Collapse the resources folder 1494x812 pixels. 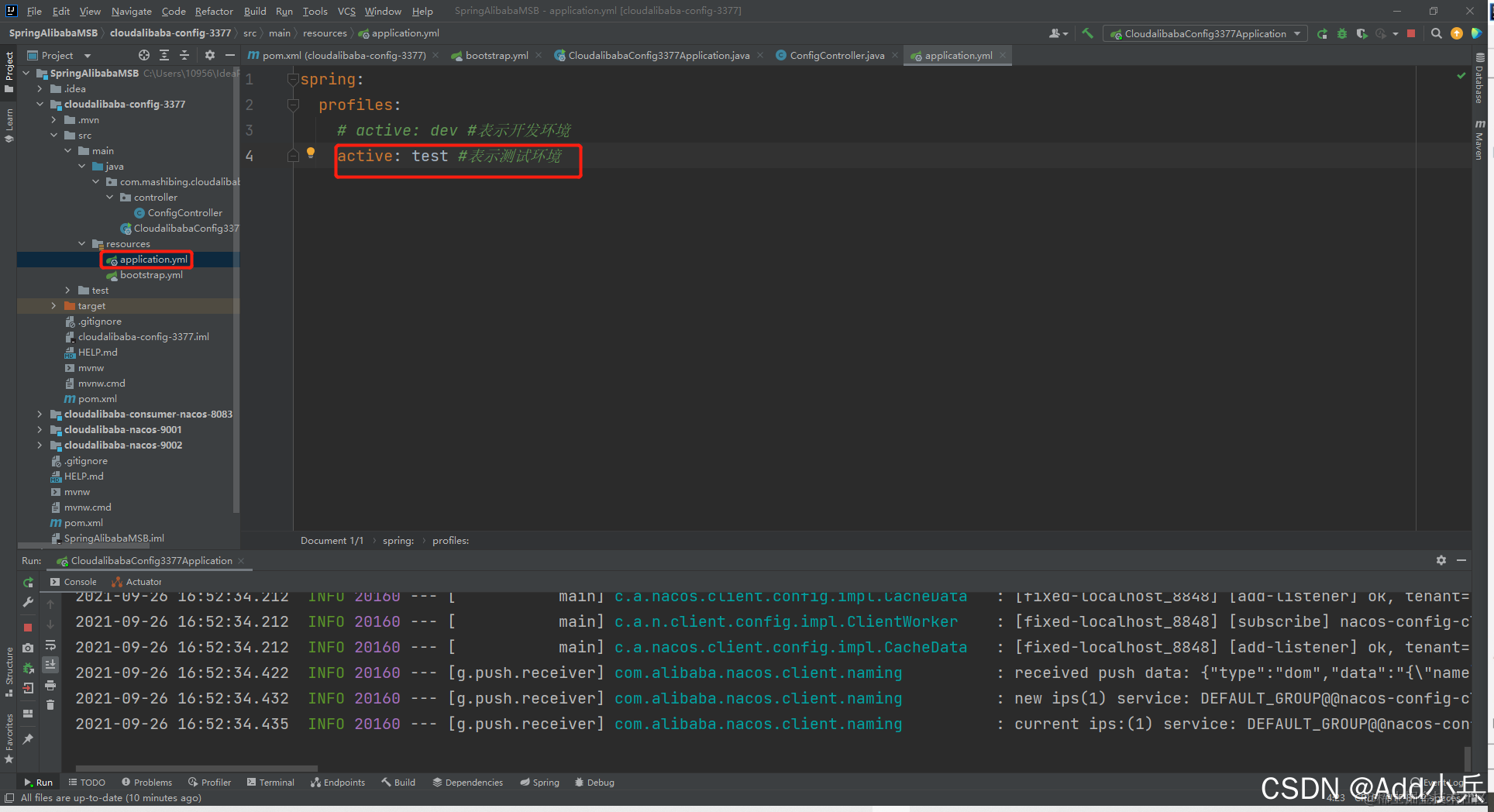click(81, 243)
